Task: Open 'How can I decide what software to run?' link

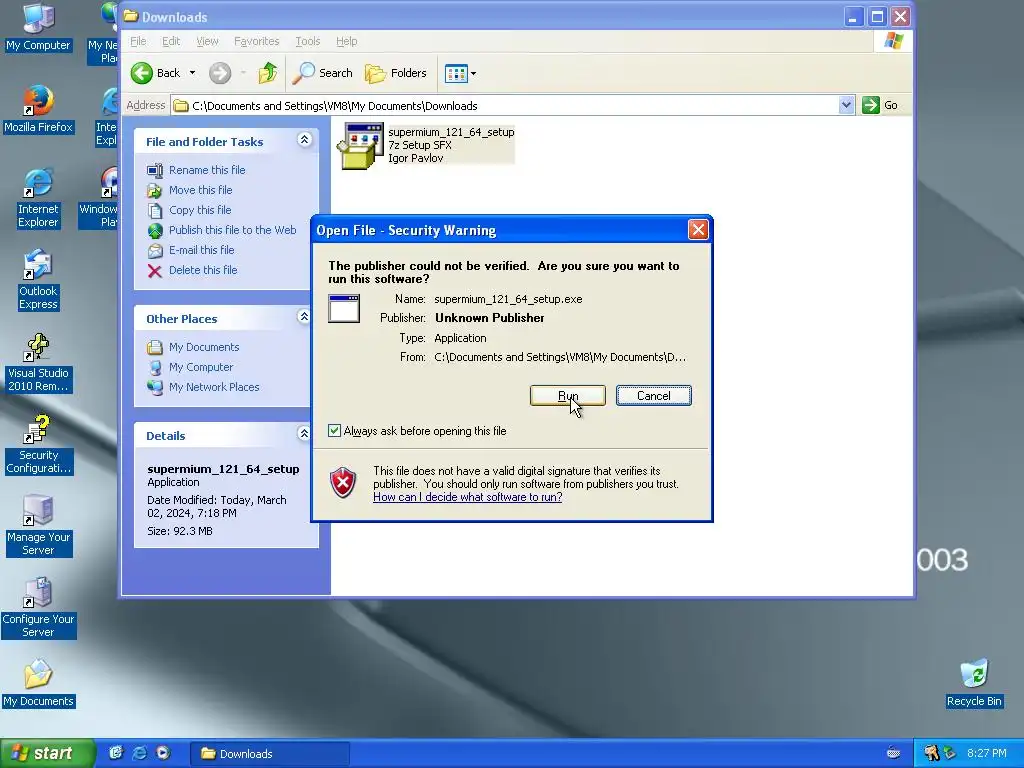Action: point(468,497)
